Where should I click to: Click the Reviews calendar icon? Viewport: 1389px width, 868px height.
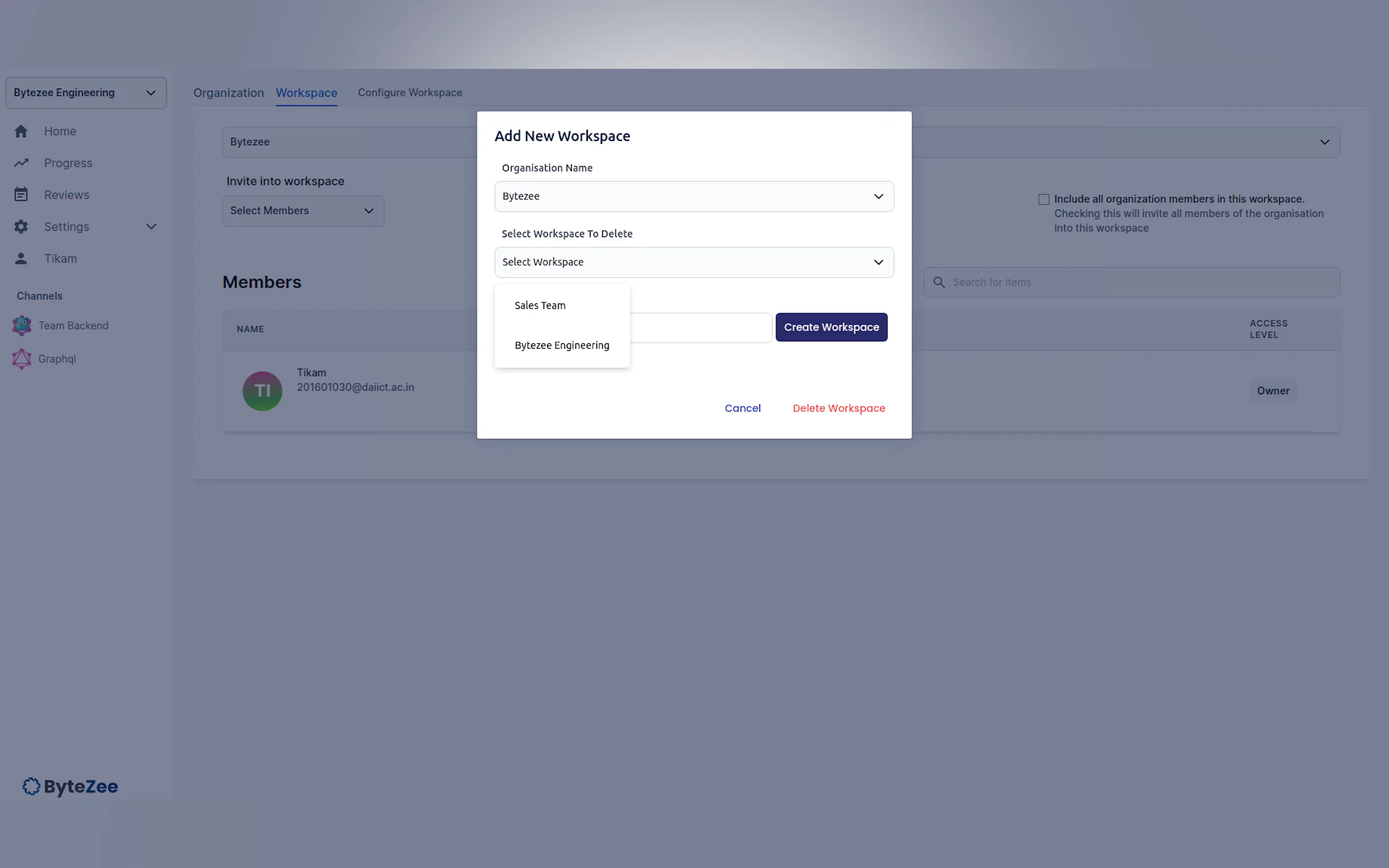[21, 195]
